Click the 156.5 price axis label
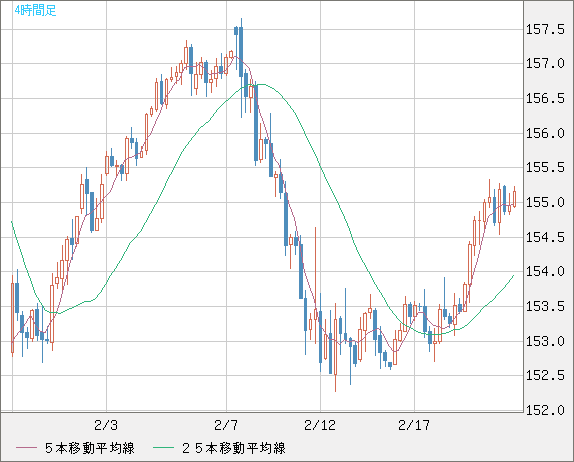 click(545, 98)
